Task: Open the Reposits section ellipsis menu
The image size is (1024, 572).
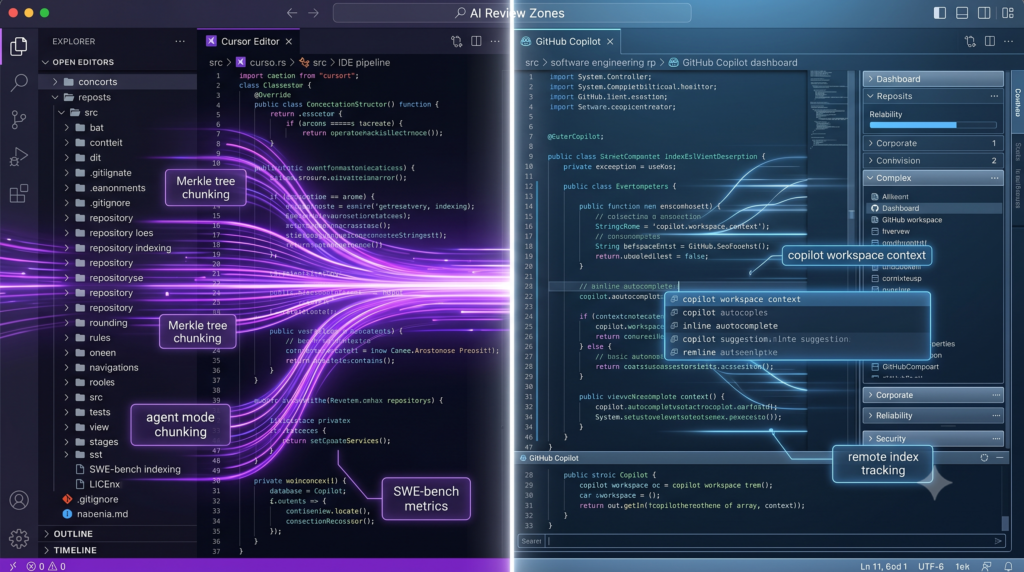Action: tap(994, 96)
